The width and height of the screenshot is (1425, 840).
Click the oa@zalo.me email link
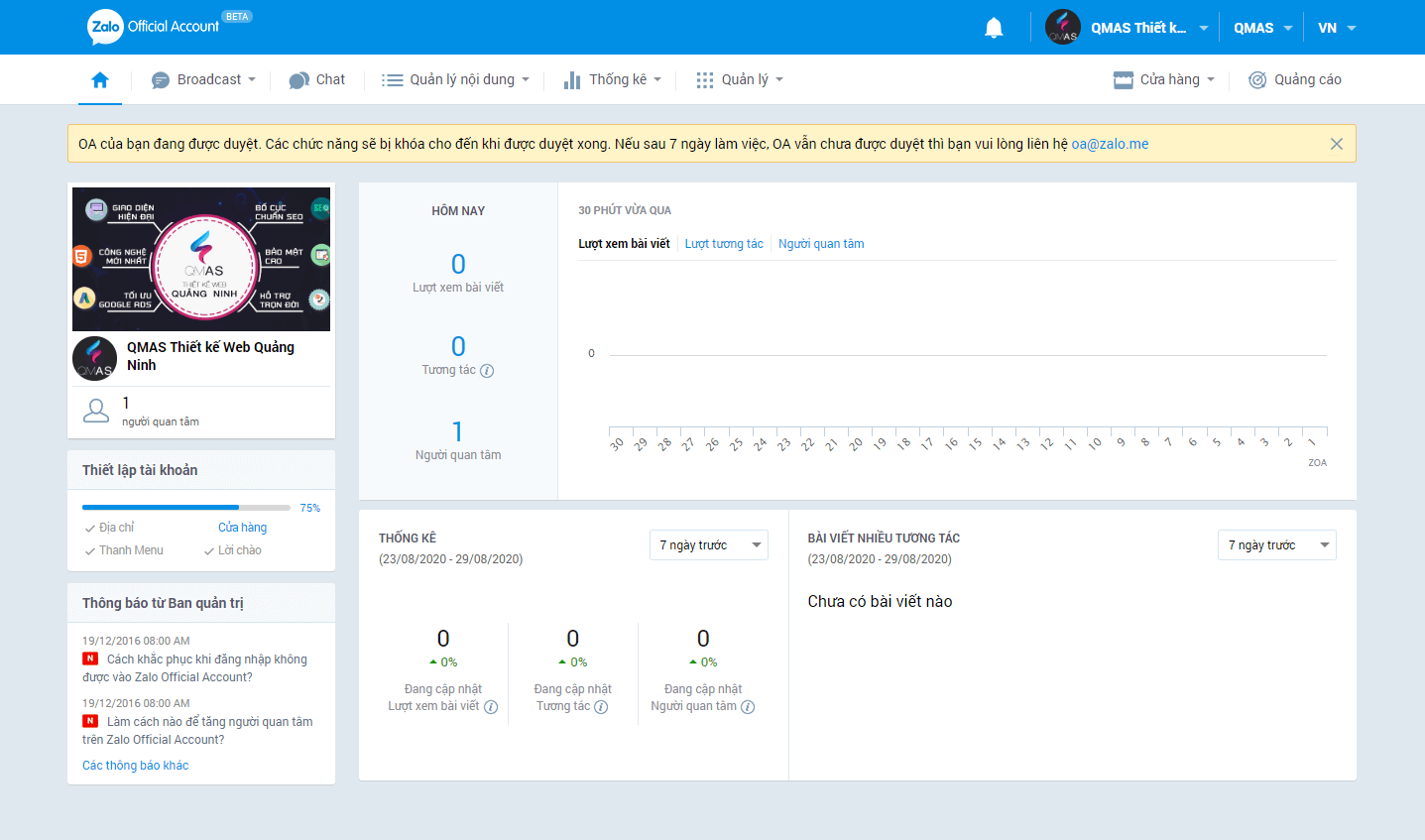pos(1110,144)
